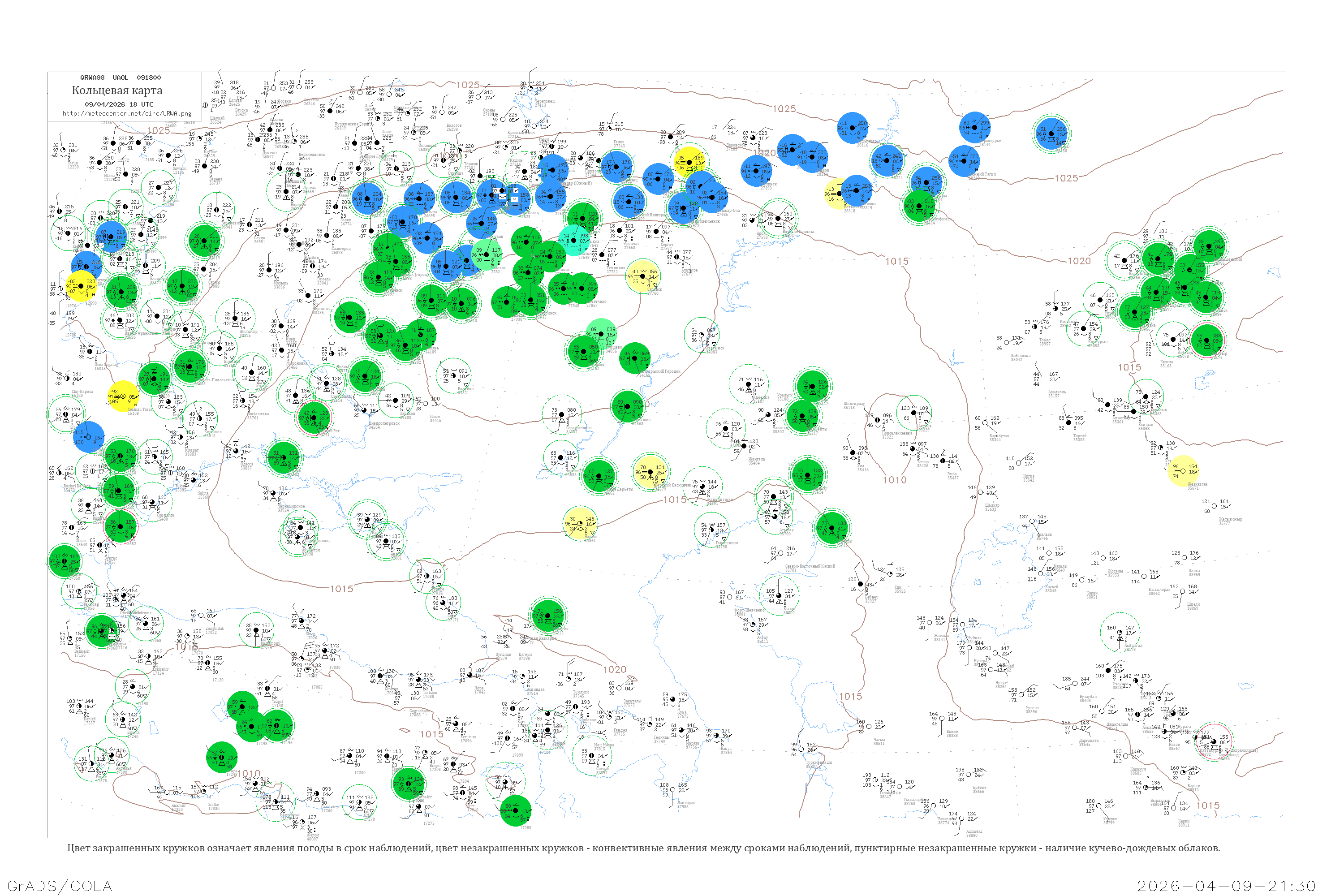Image resolution: width=1344 pixels, height=896 pixels.
Task: Click the GrADS/COLA credit text
Action: [x=60, y=886]
